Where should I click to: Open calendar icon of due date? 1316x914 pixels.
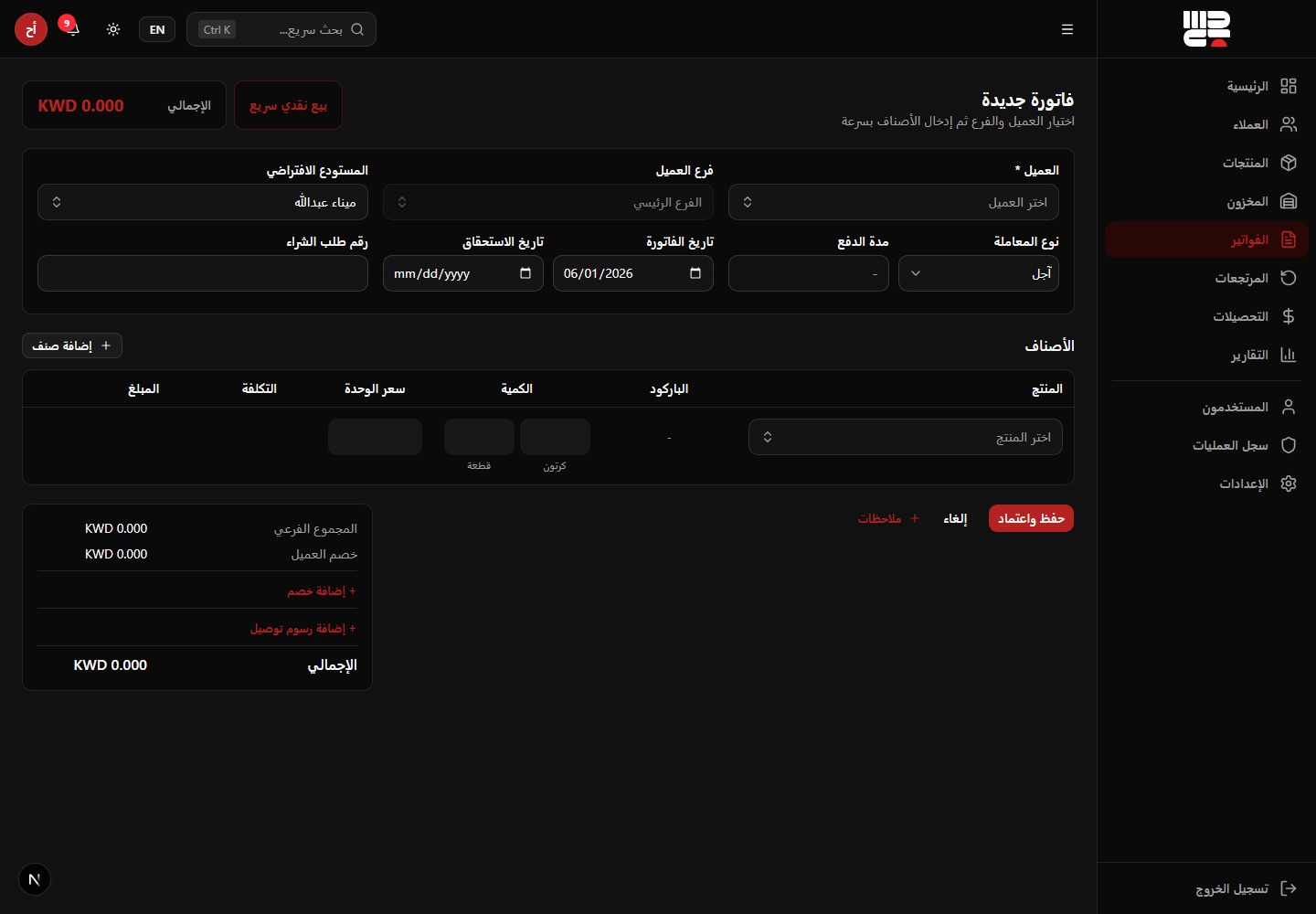coord(525,273)
